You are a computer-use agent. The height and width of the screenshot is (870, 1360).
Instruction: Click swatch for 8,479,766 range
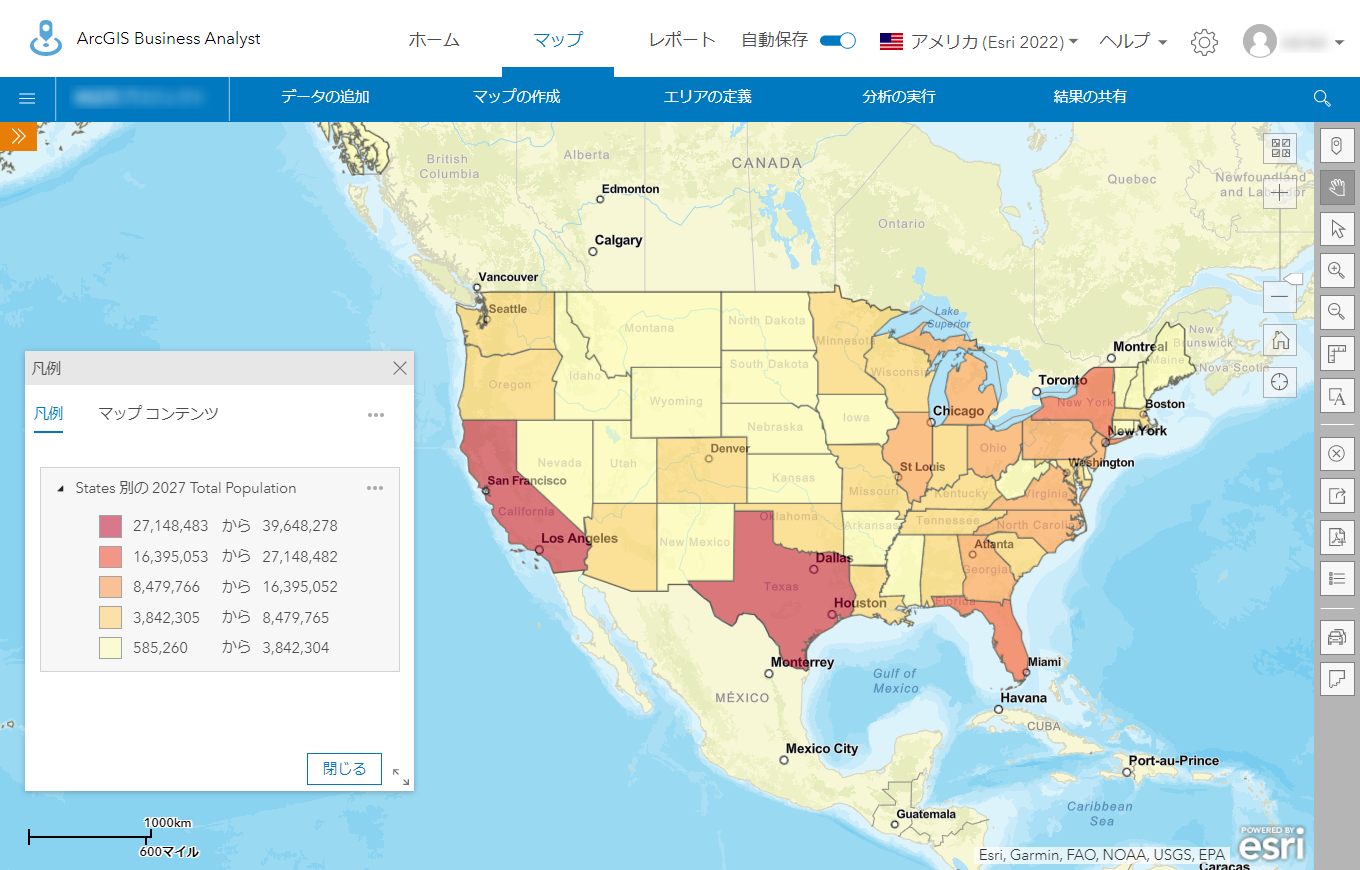(x=110, y=587)
